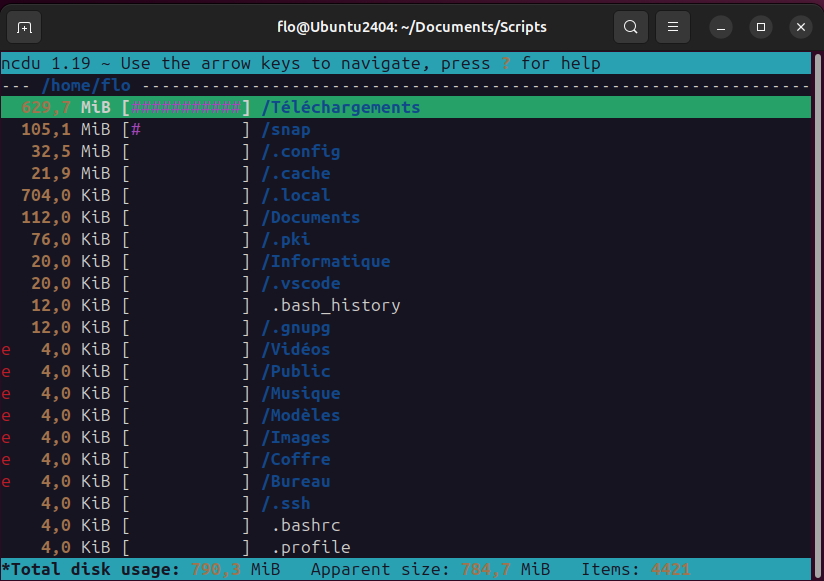Click the .bash_history file entry
Screen dimensions: 824x581
click(333, 305)
